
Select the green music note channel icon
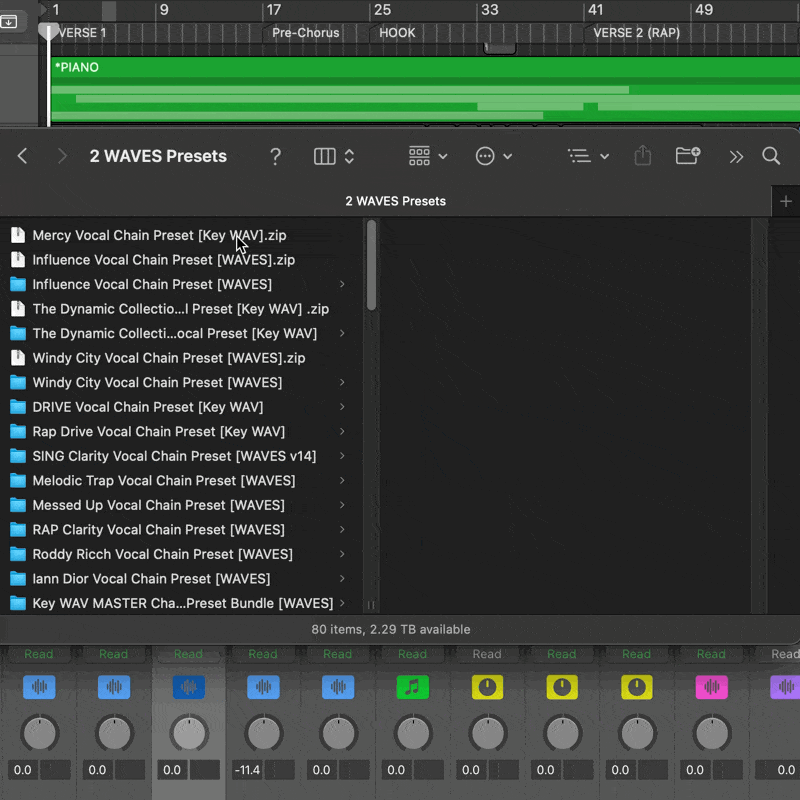click(x=412, y=687)
